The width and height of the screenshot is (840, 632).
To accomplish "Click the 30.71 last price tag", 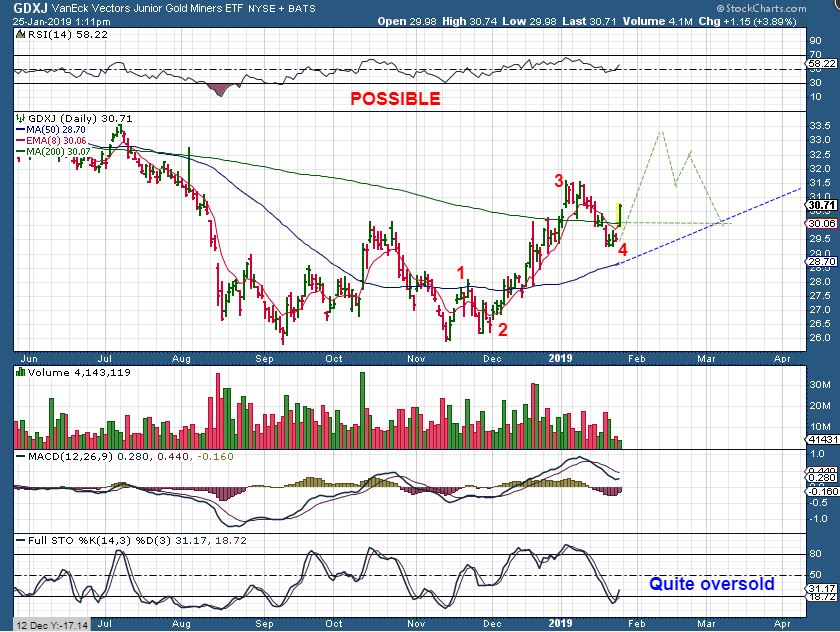I will pos(822,205).
